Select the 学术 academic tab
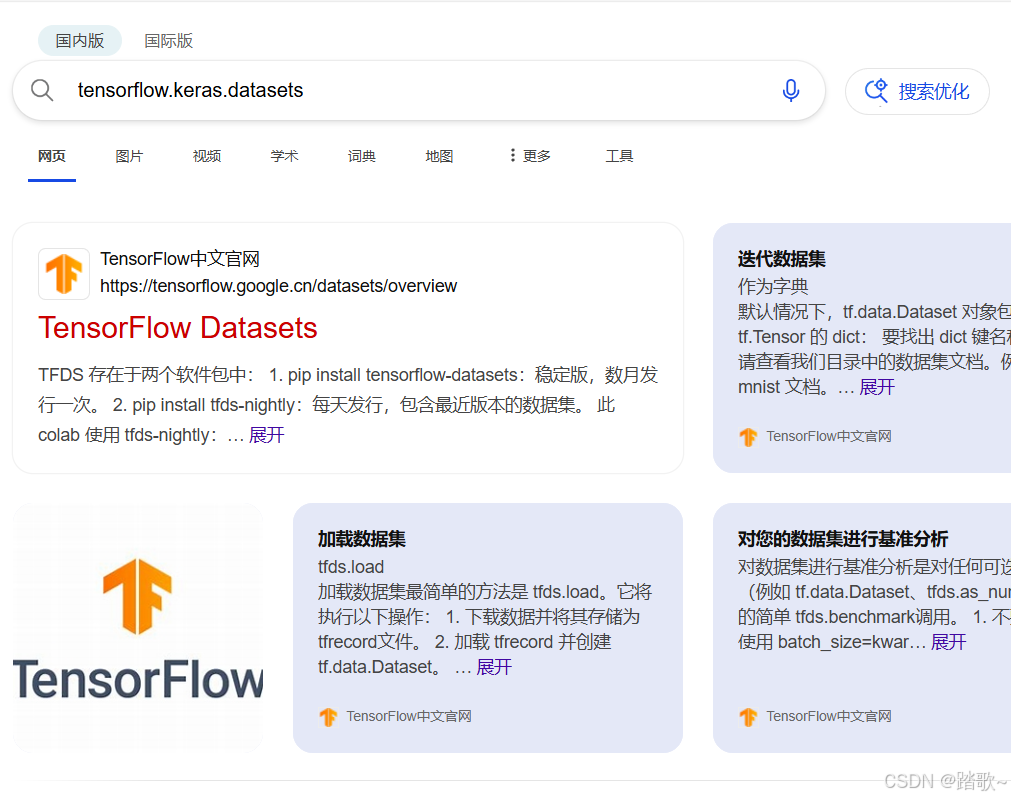Screen dimensions: 1011x799 284,156
